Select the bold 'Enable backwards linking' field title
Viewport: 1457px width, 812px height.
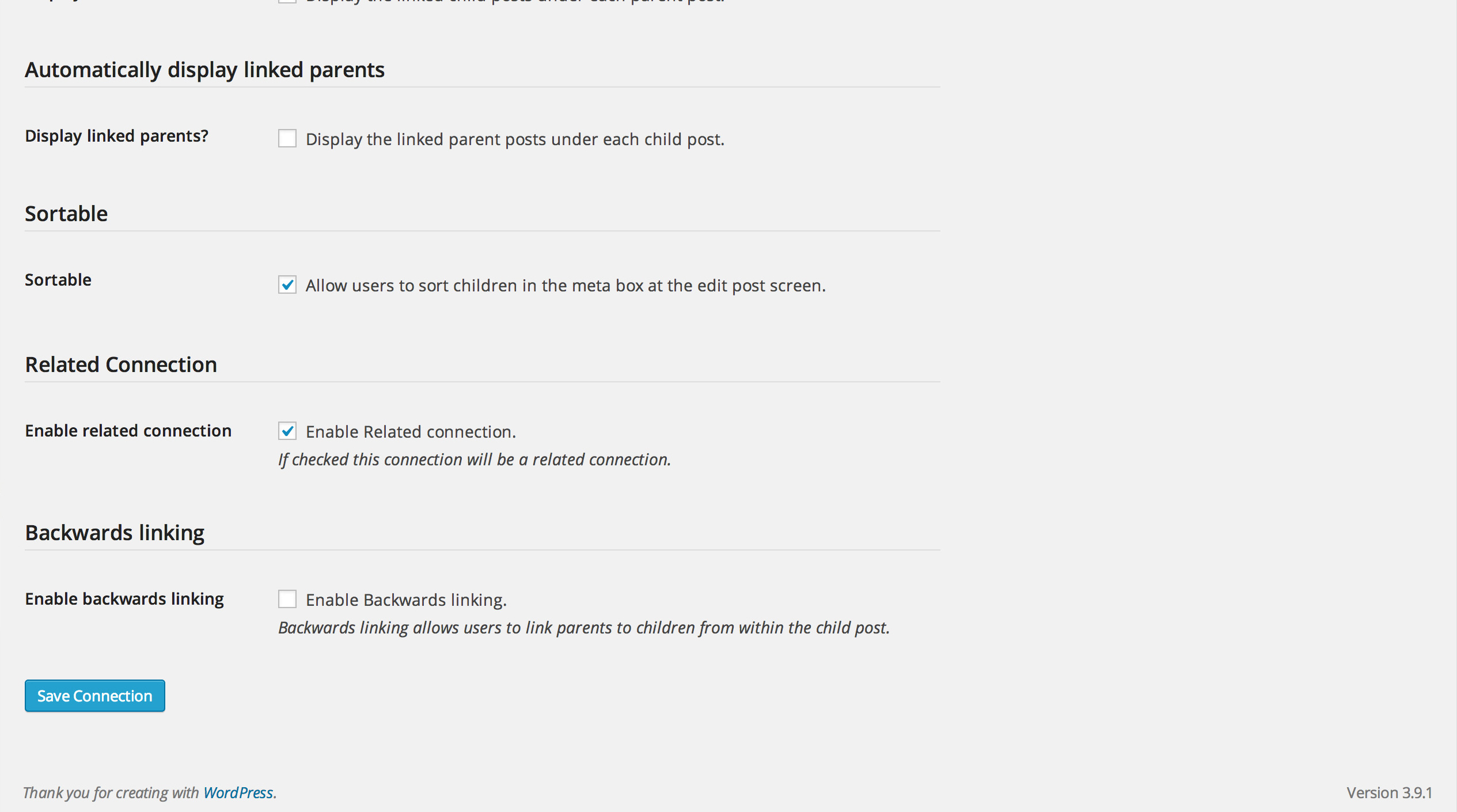click(x=124, y=599)
